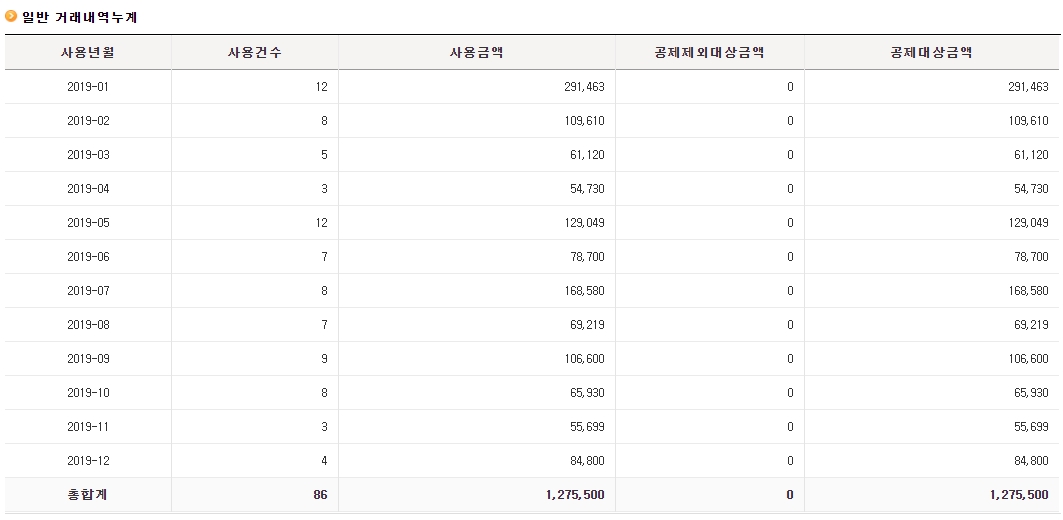Click the 2019-10 month cell
The image size is (1063, 520).
coord(88,393)
